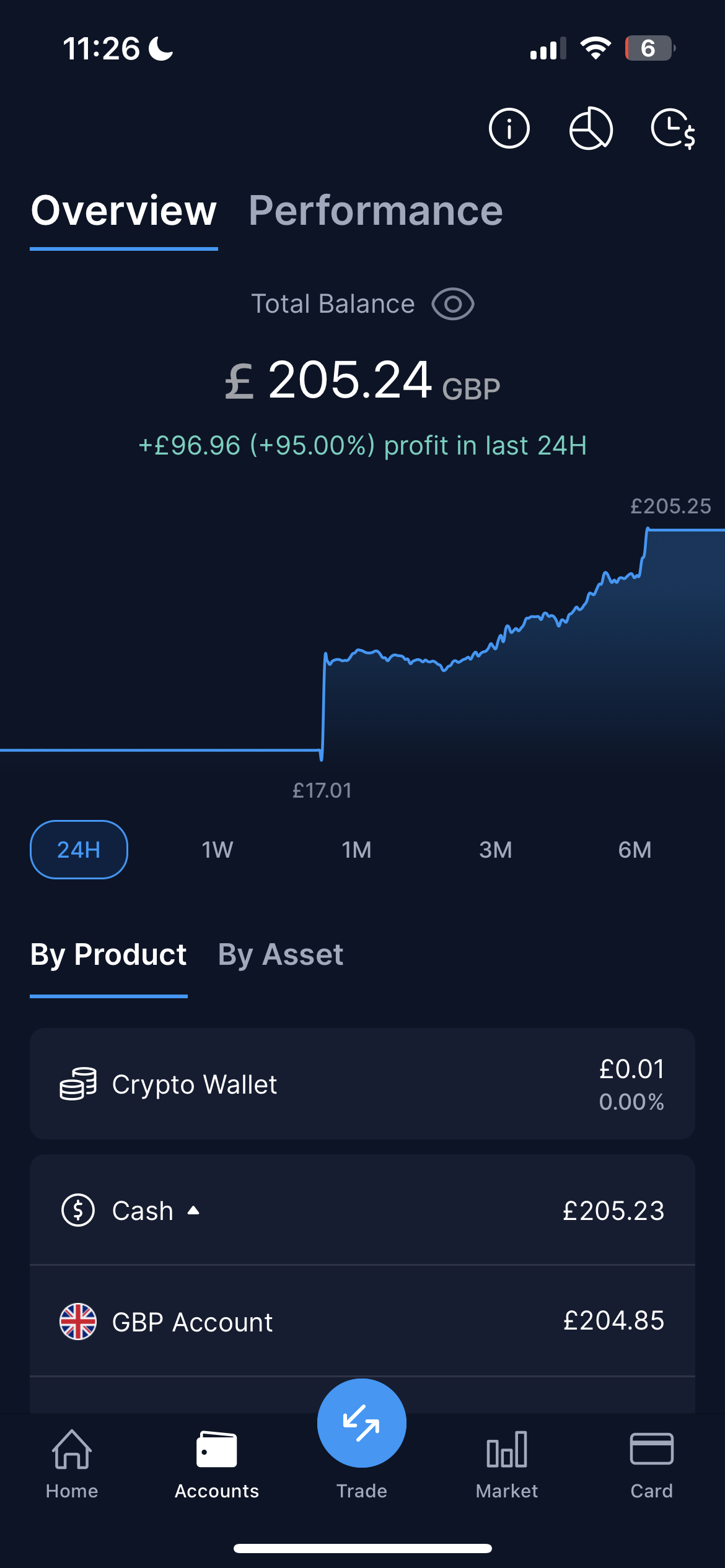Viewport: 725px width, 1568px height.
Task: Open the info circle icon
Action: [x=509, y=129]
